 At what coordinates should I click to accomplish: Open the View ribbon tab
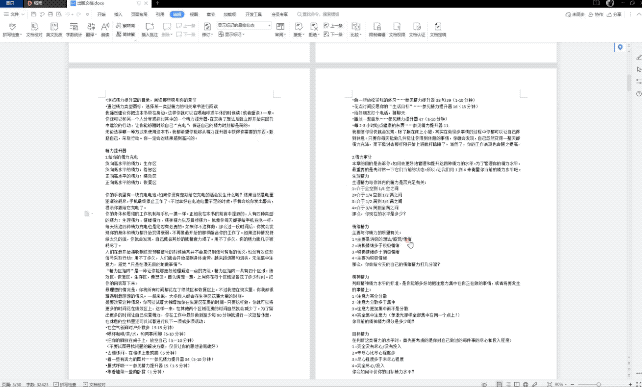tap(194, 14)
